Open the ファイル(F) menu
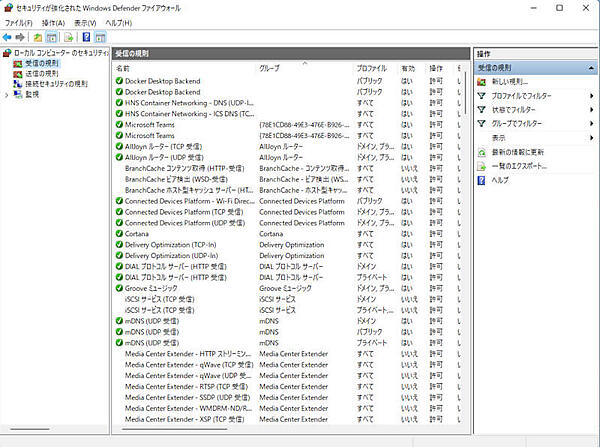 click(18, 21)
